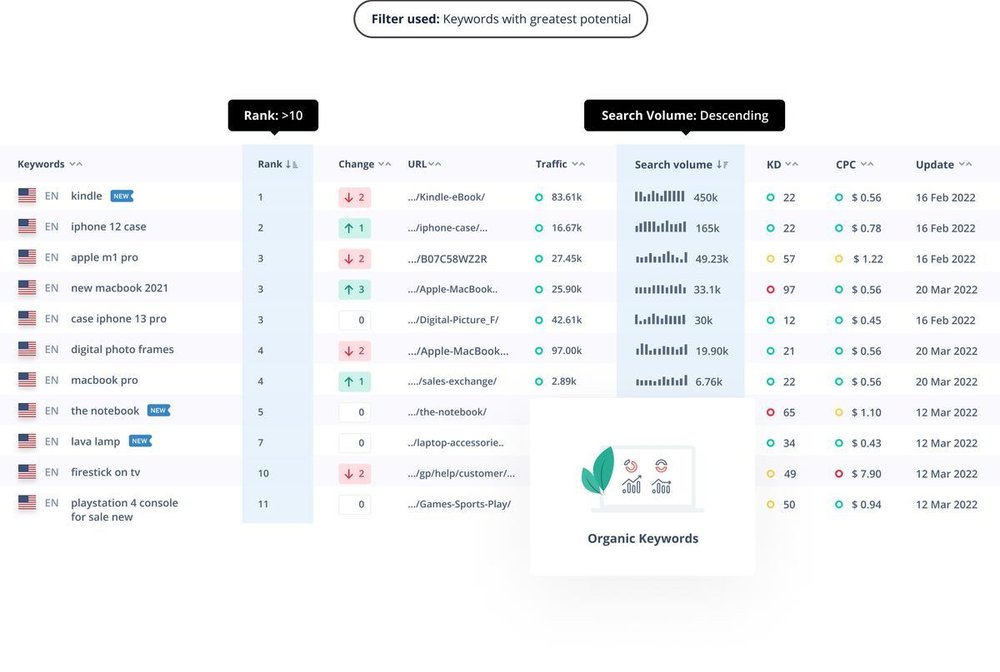
Task: Click the NEW badge next to the notebook
Action: (159, 411)
